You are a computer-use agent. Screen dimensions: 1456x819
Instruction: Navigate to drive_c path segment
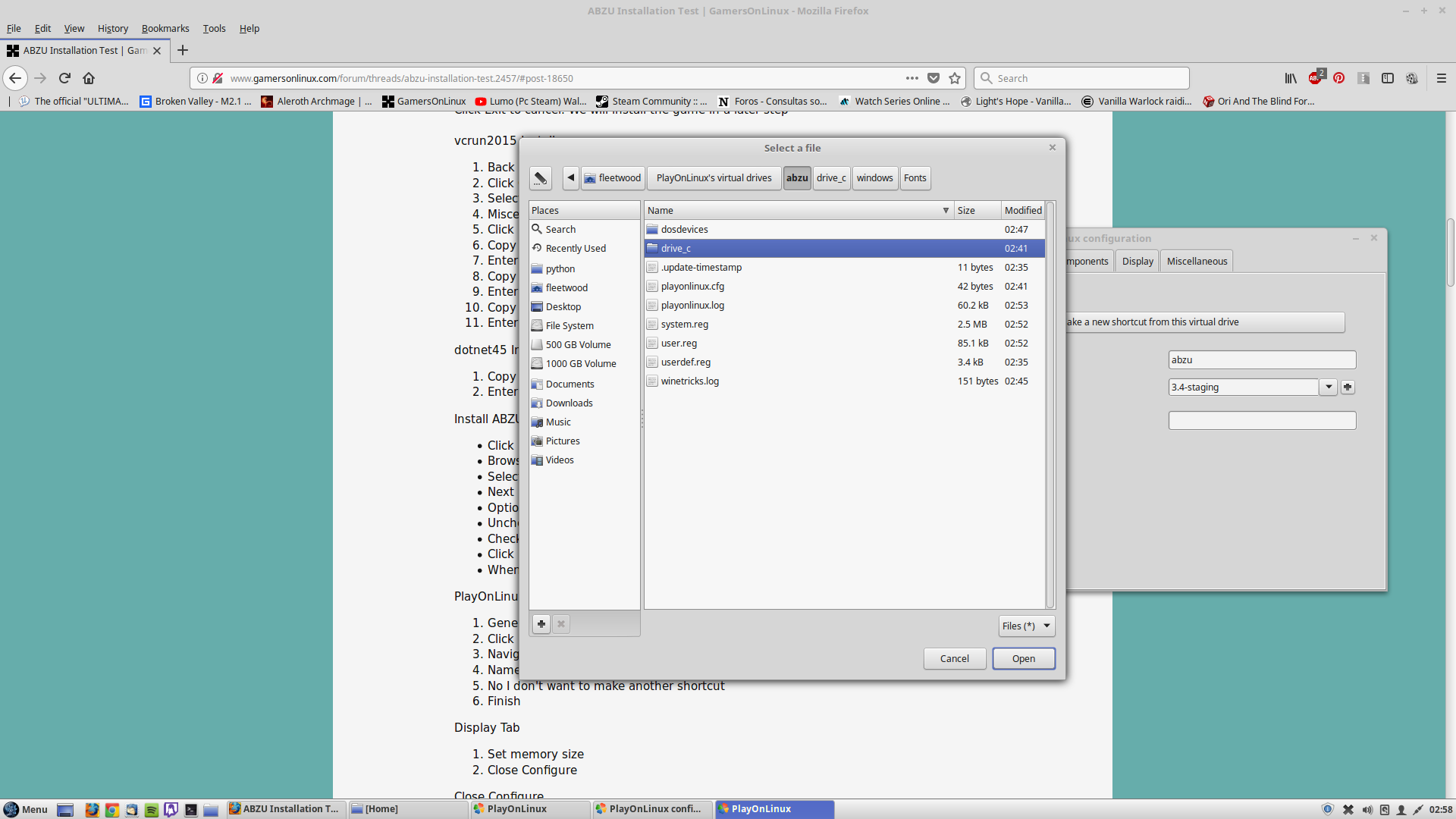click(x=831, y=178)
